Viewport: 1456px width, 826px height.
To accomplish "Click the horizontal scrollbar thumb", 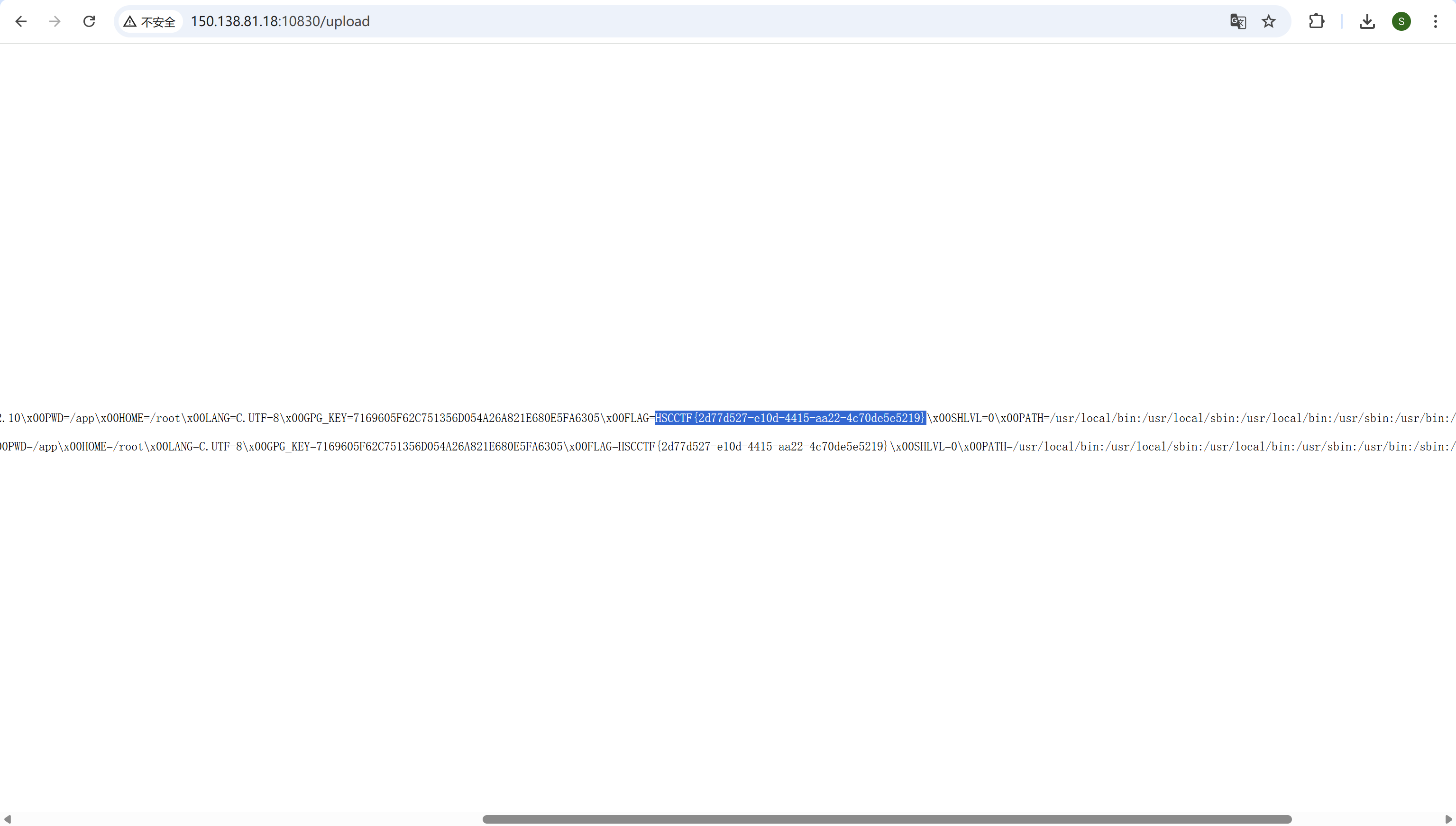I will 887,819.
